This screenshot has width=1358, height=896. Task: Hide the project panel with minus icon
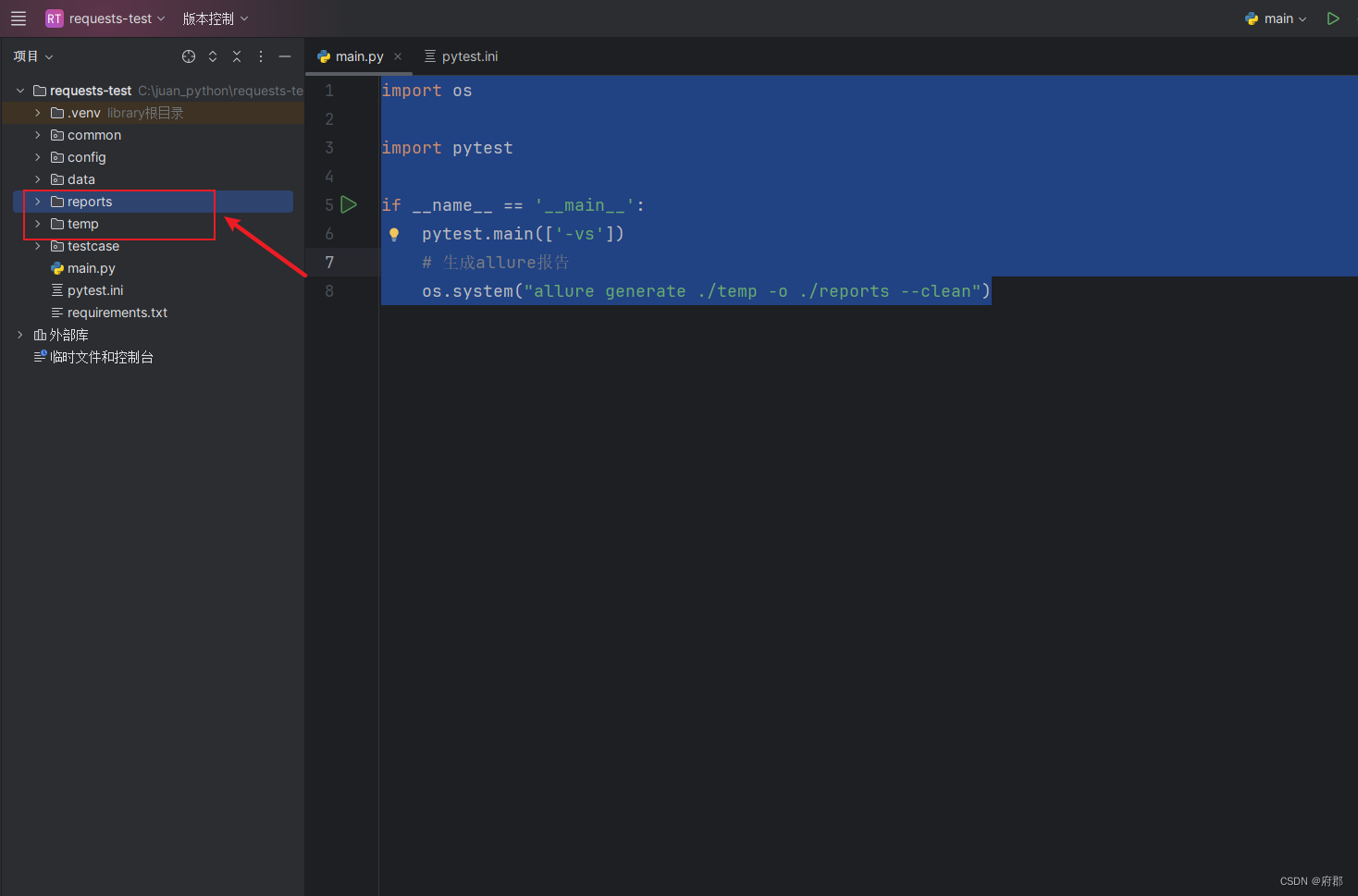284,56
